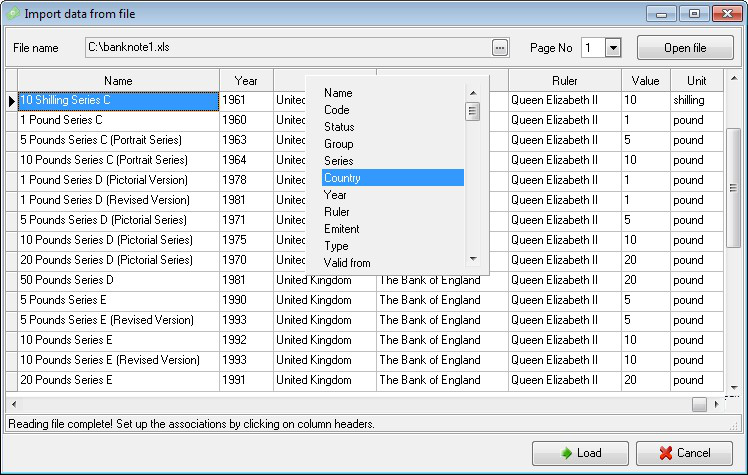Click the field list scroll down arrow
This screenshot has width=748, height=475.
click(473, 259)
